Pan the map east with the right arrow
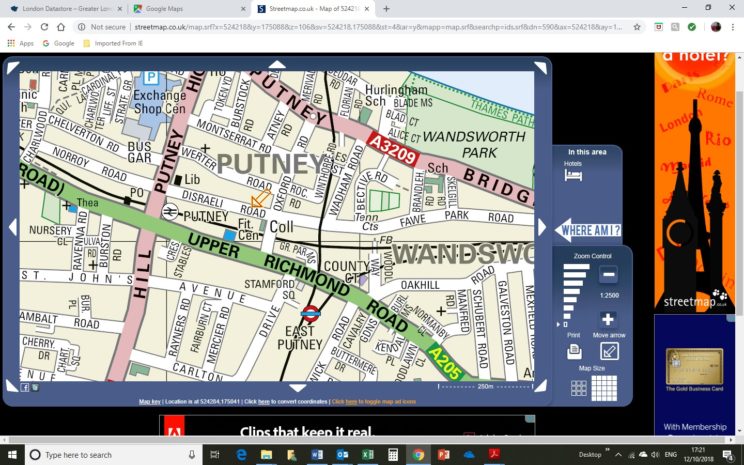Viewport: 744px width, 465px height. click(x=542, y=227)
